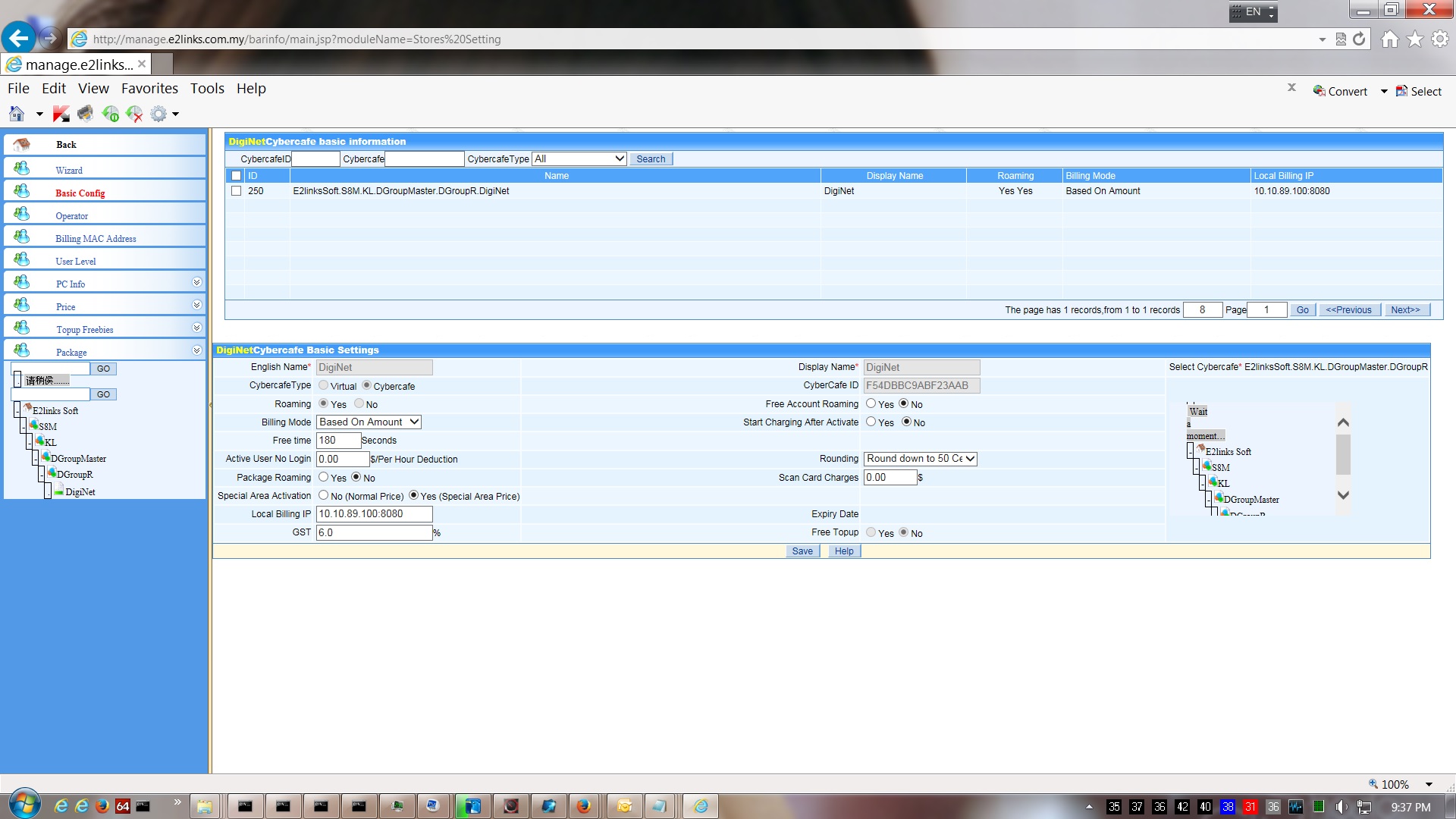This screenshot has width=1456, height=819.
Task: Click the browser Back arrow icon
Action: click(x=19, y=38)
